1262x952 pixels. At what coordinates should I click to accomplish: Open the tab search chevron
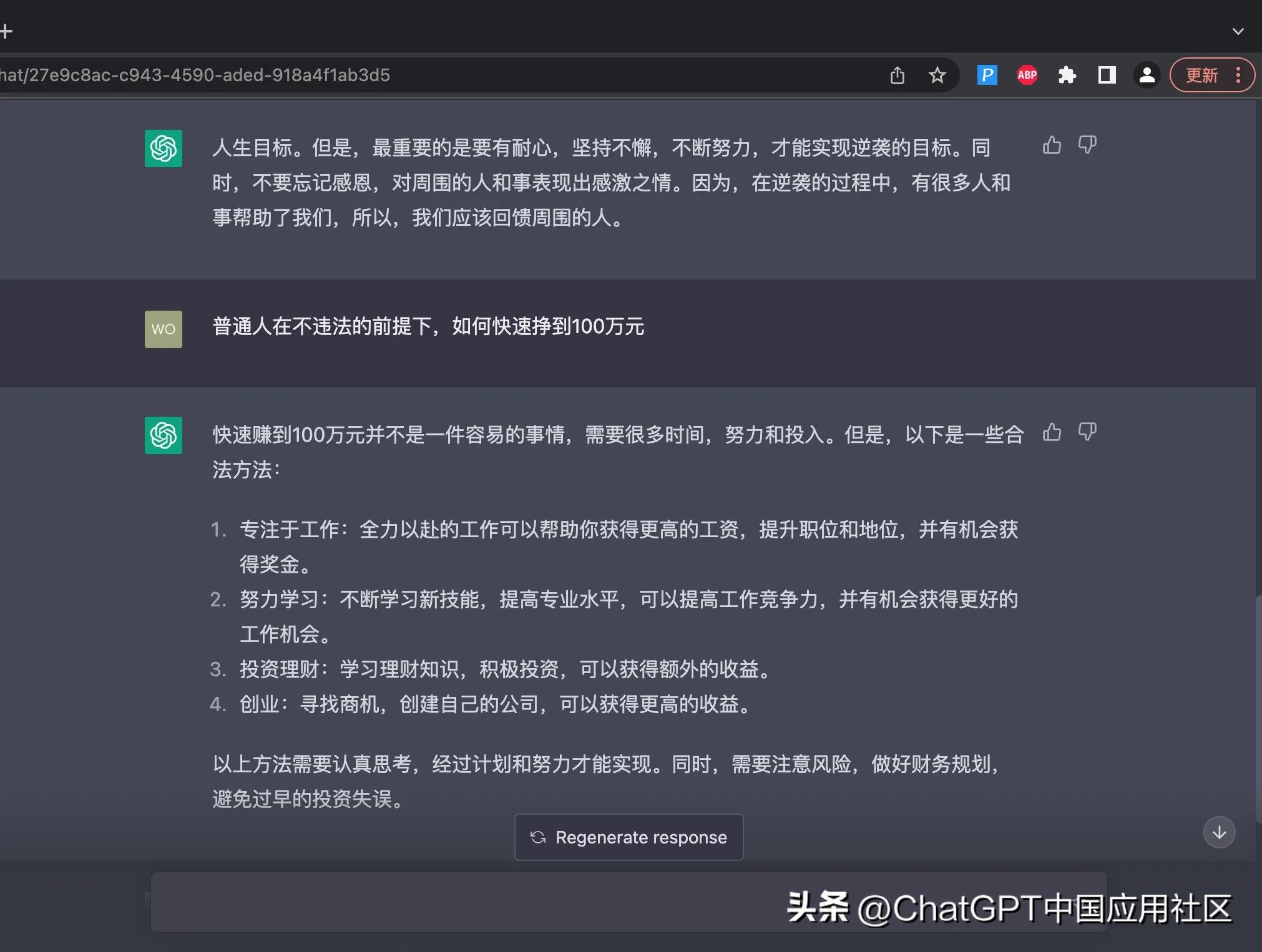coord(1239,30)
